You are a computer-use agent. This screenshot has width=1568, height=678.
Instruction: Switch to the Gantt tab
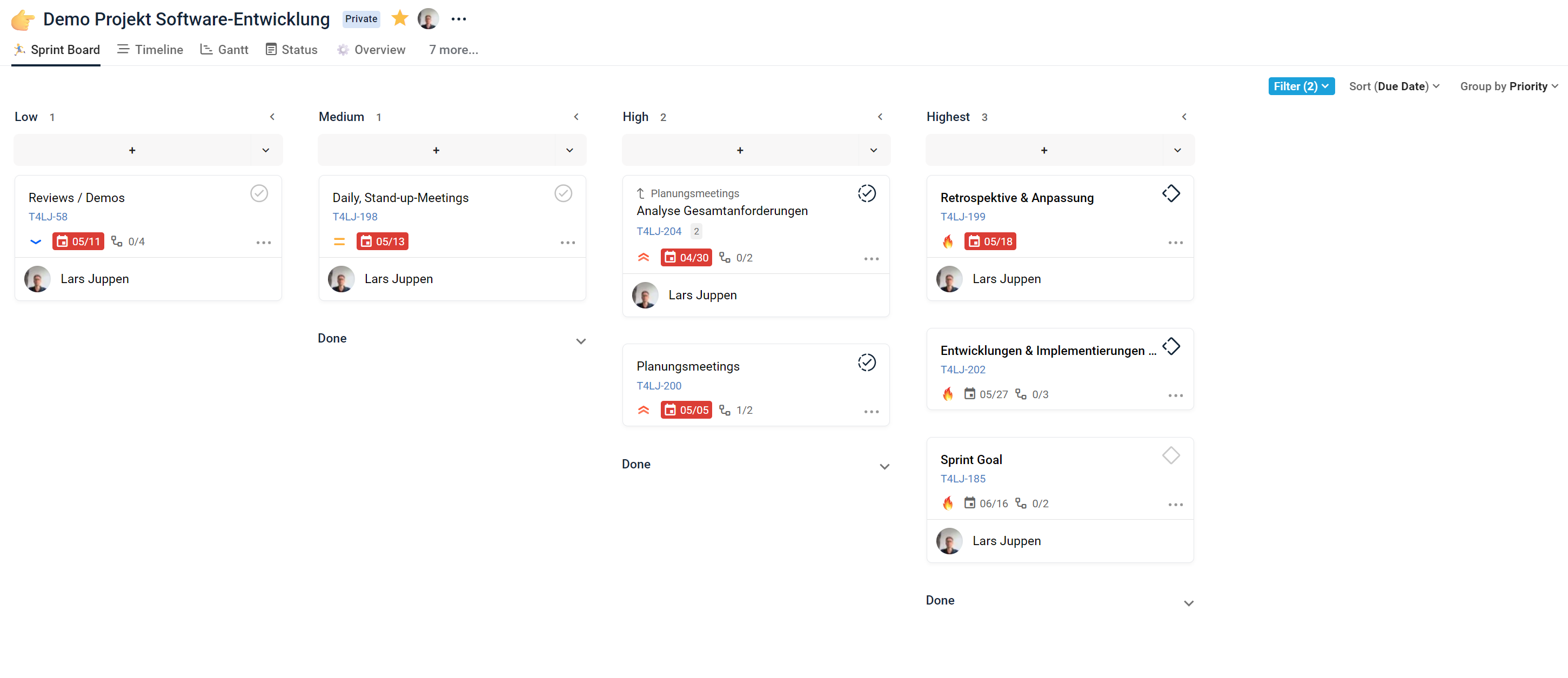click(x=224, y=49)
